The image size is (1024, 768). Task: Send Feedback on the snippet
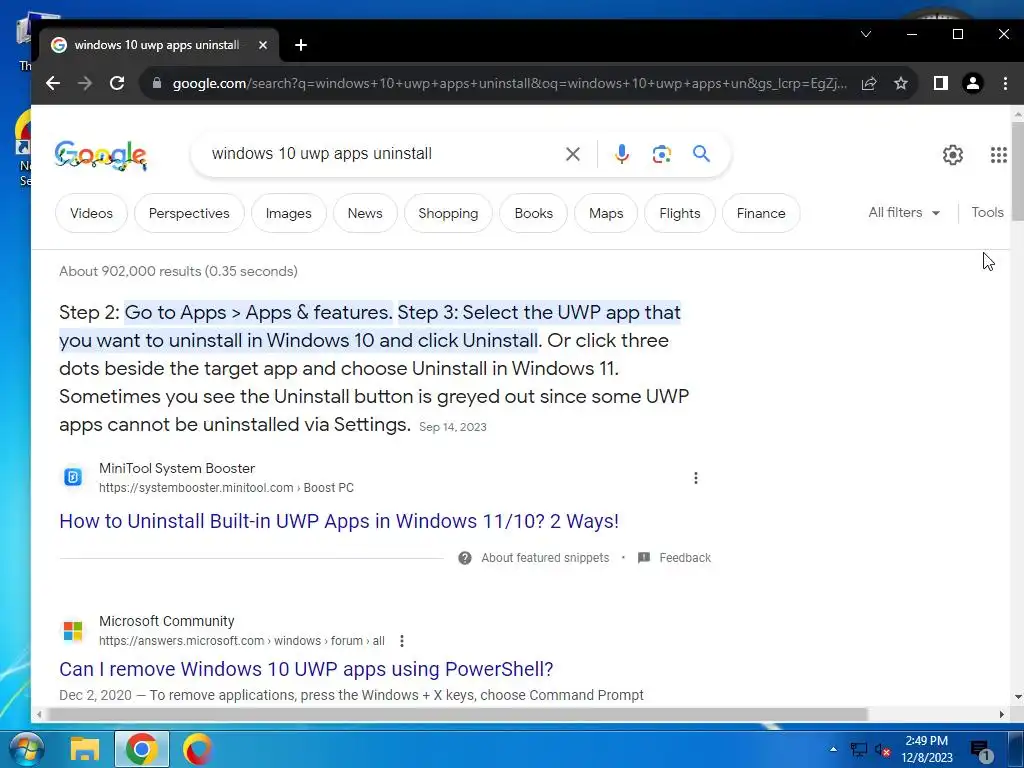[x=685, y=558]
